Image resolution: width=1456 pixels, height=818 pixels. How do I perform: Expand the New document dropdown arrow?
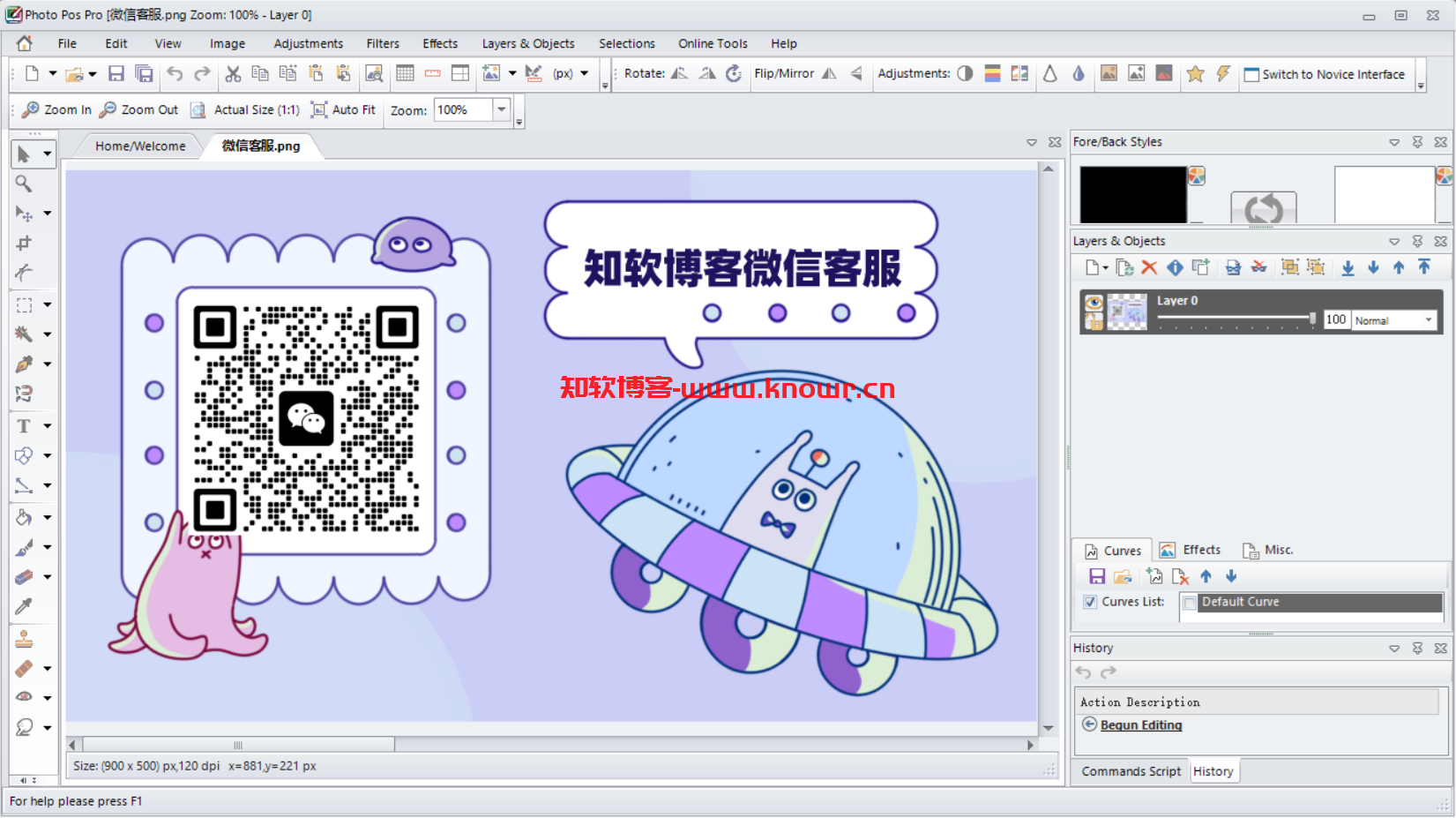click(52, 74)
